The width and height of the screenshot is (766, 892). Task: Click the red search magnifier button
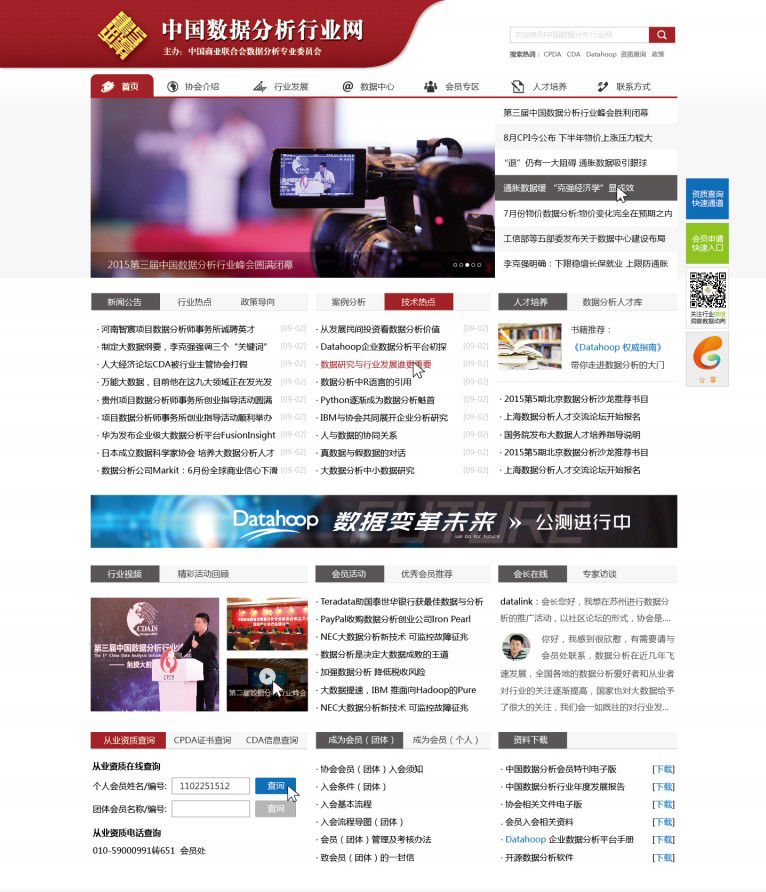click(x=661, y=35)
